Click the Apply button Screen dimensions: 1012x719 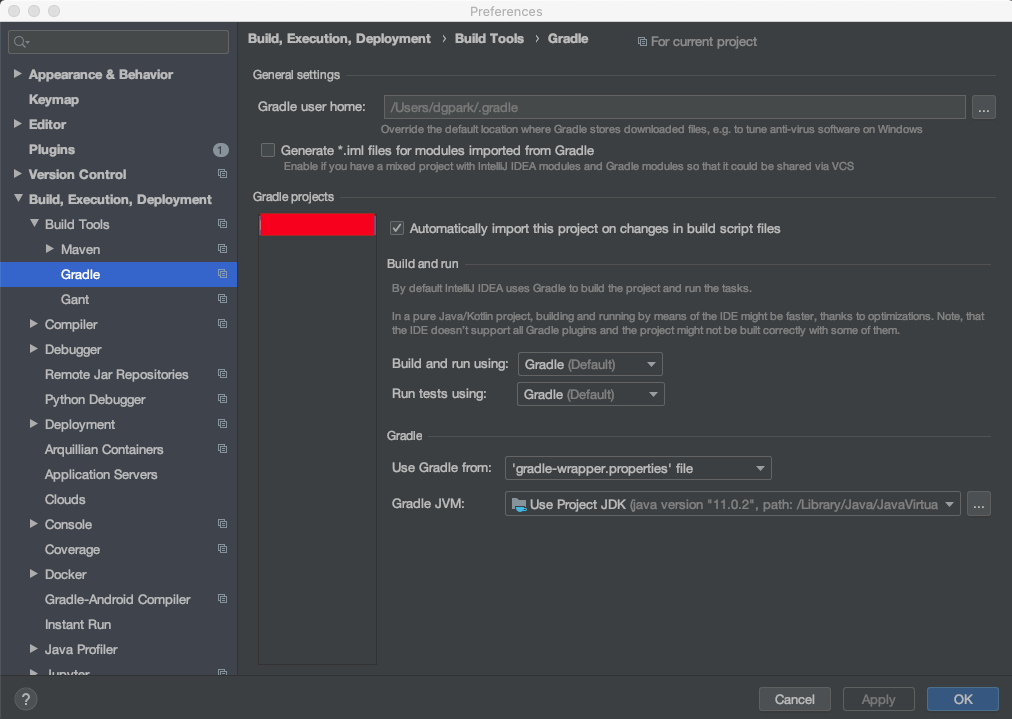click(878, 699)
